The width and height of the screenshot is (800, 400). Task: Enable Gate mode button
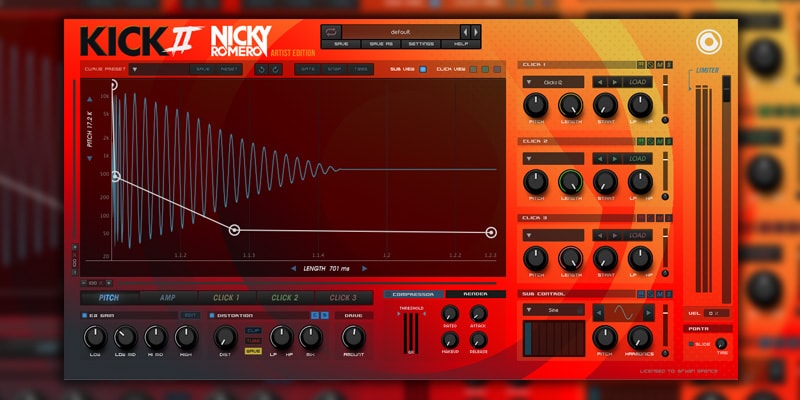308,69
